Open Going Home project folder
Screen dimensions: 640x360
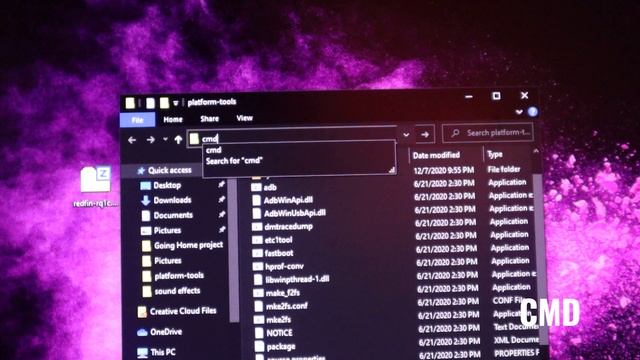(188, 245)
